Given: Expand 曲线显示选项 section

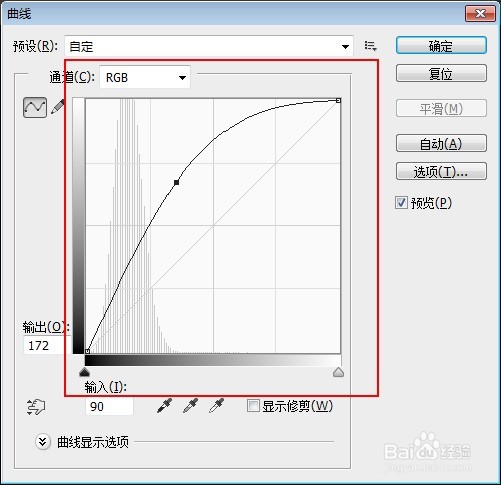Looking at the screenshot, I should pos(43,442).
